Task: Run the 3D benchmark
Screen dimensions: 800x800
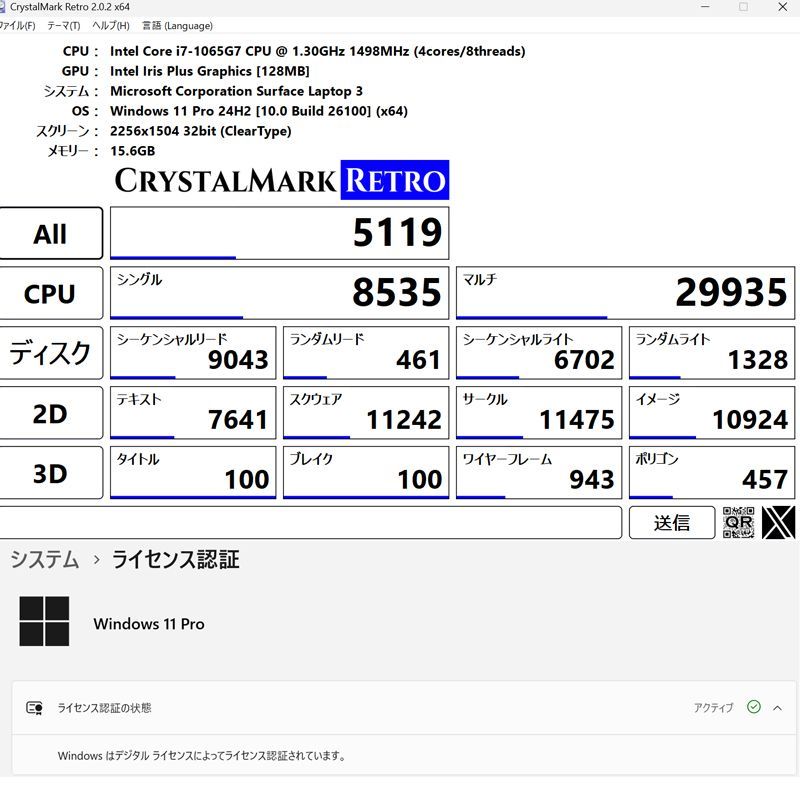Action: (x=50, y=472)
